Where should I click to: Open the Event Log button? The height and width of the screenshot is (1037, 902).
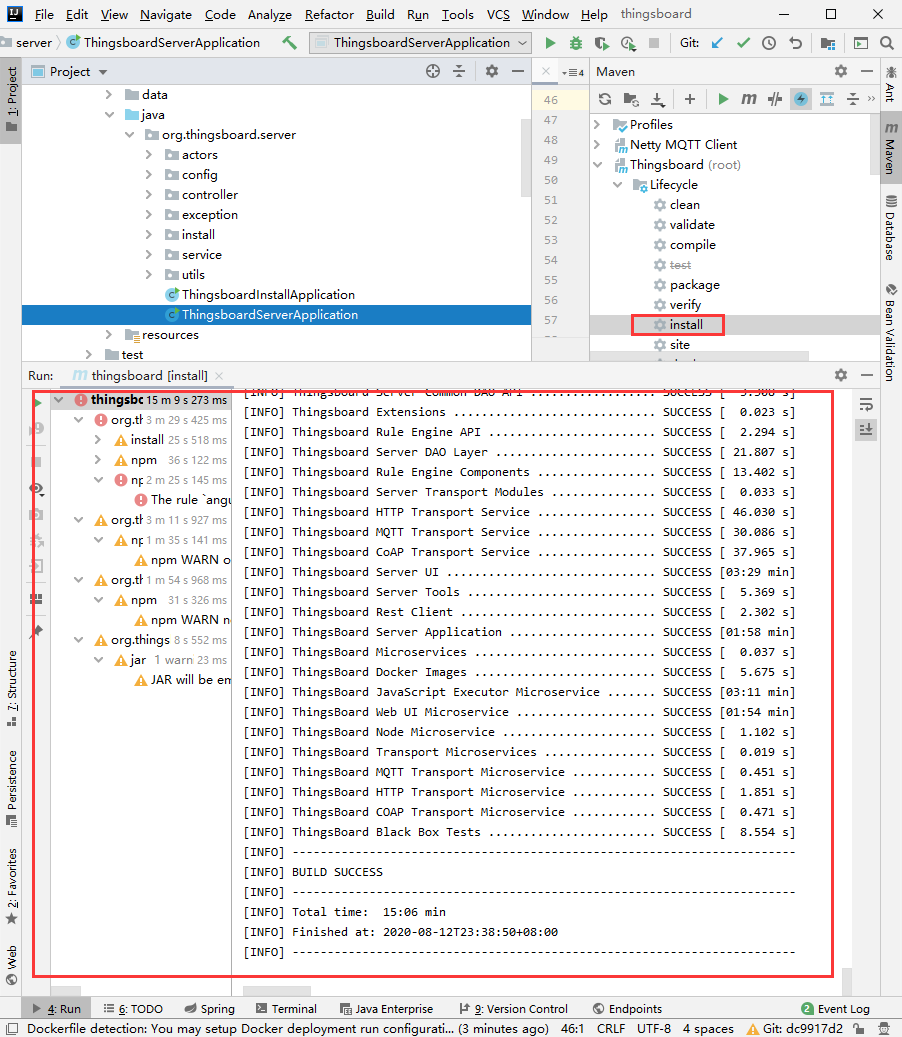tap(836, 1009)
